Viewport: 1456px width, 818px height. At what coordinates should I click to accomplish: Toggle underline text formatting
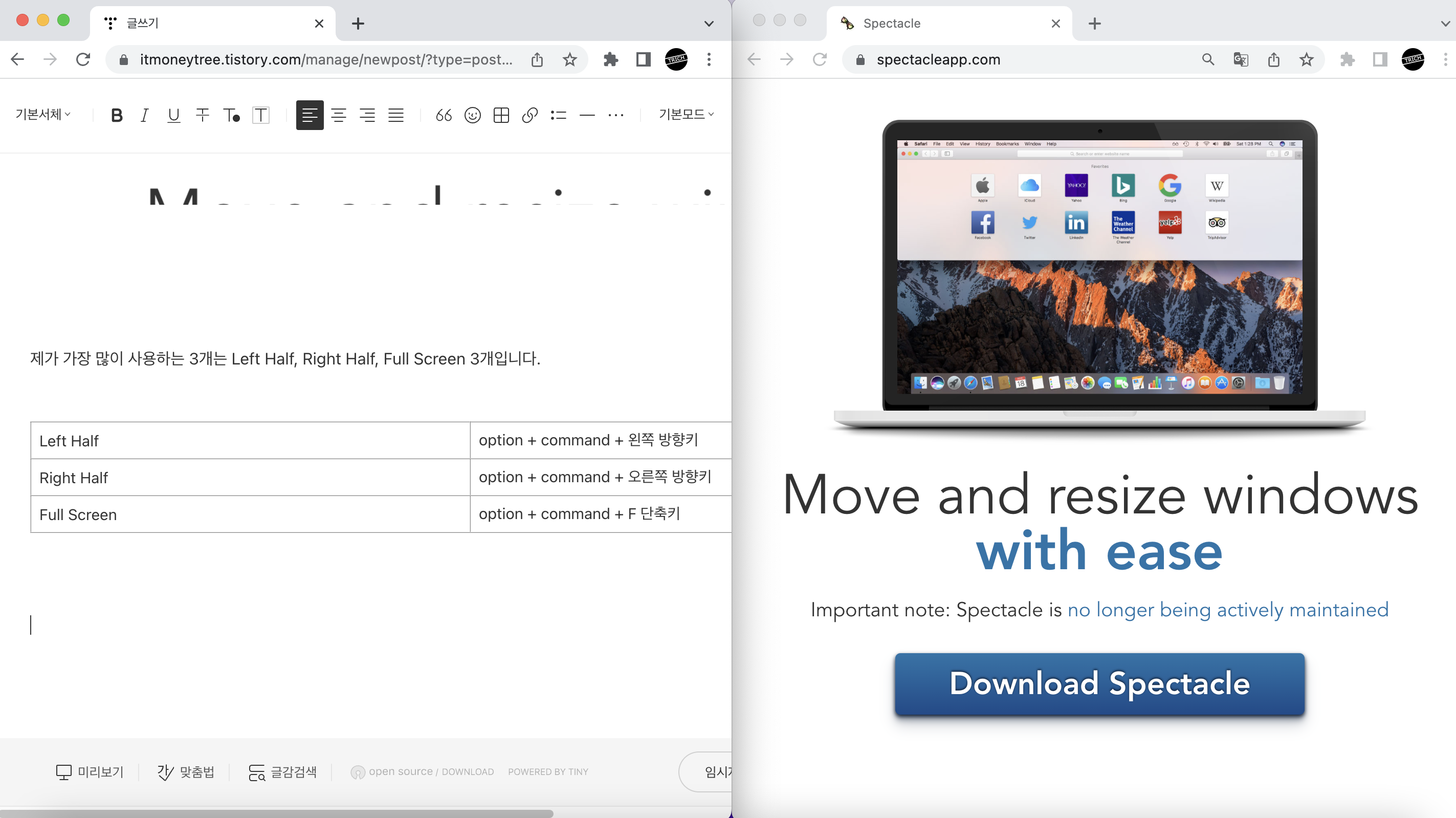click(x=173, y=115)
